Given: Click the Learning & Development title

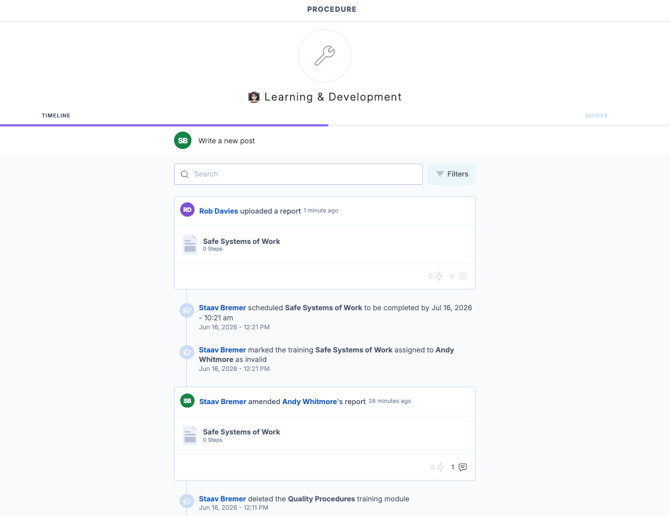Looking at the screenshot, I should tap(333, 97).
